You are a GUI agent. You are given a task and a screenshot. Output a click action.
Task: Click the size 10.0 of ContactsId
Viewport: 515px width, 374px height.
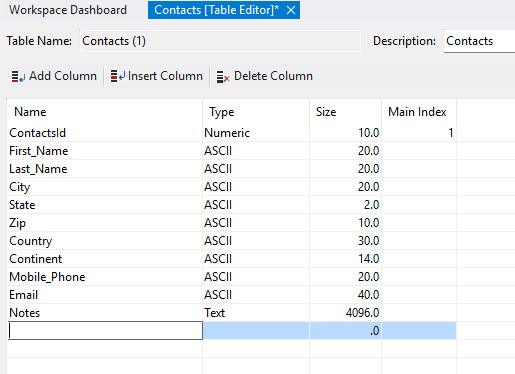pyautogui.click(x=345, y=133)
